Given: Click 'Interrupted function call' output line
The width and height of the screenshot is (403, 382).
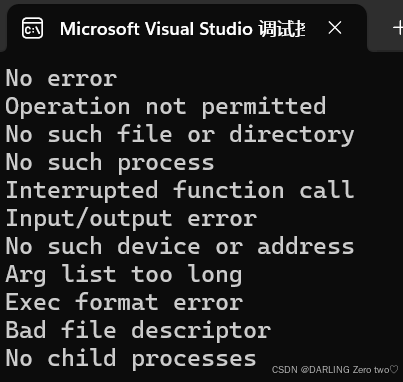Looking at the screenshot, I should (x=180, y=190).
